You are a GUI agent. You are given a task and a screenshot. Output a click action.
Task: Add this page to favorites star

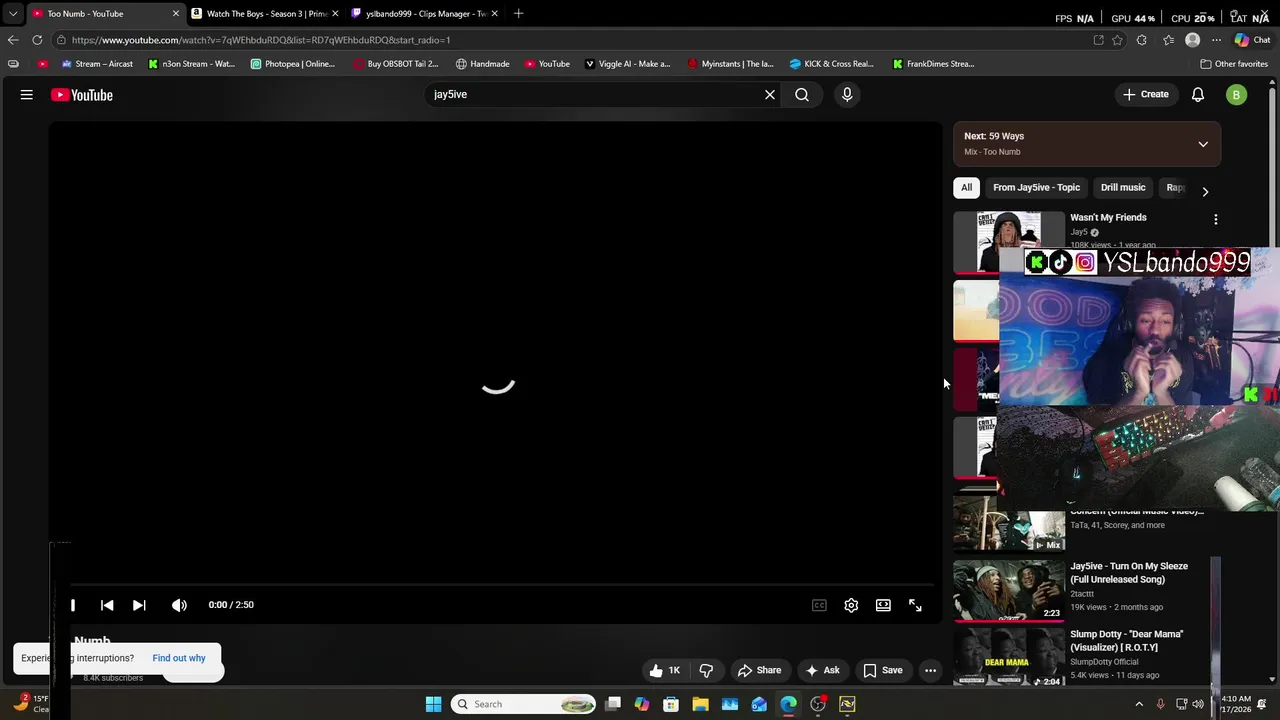point(1117,40)
